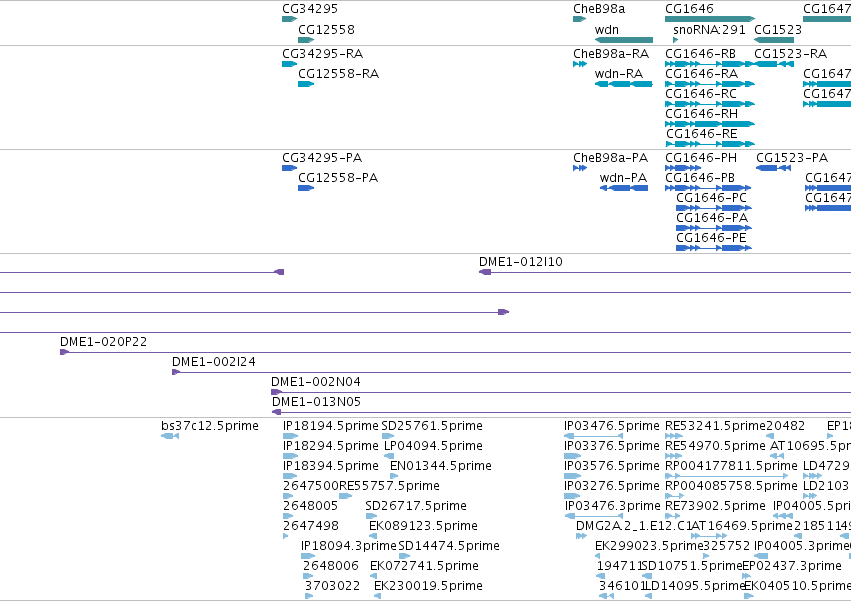Open the EK072741.5prime EST label
Viewport: 851px width, 601px height.
click(x=424, y=566)
